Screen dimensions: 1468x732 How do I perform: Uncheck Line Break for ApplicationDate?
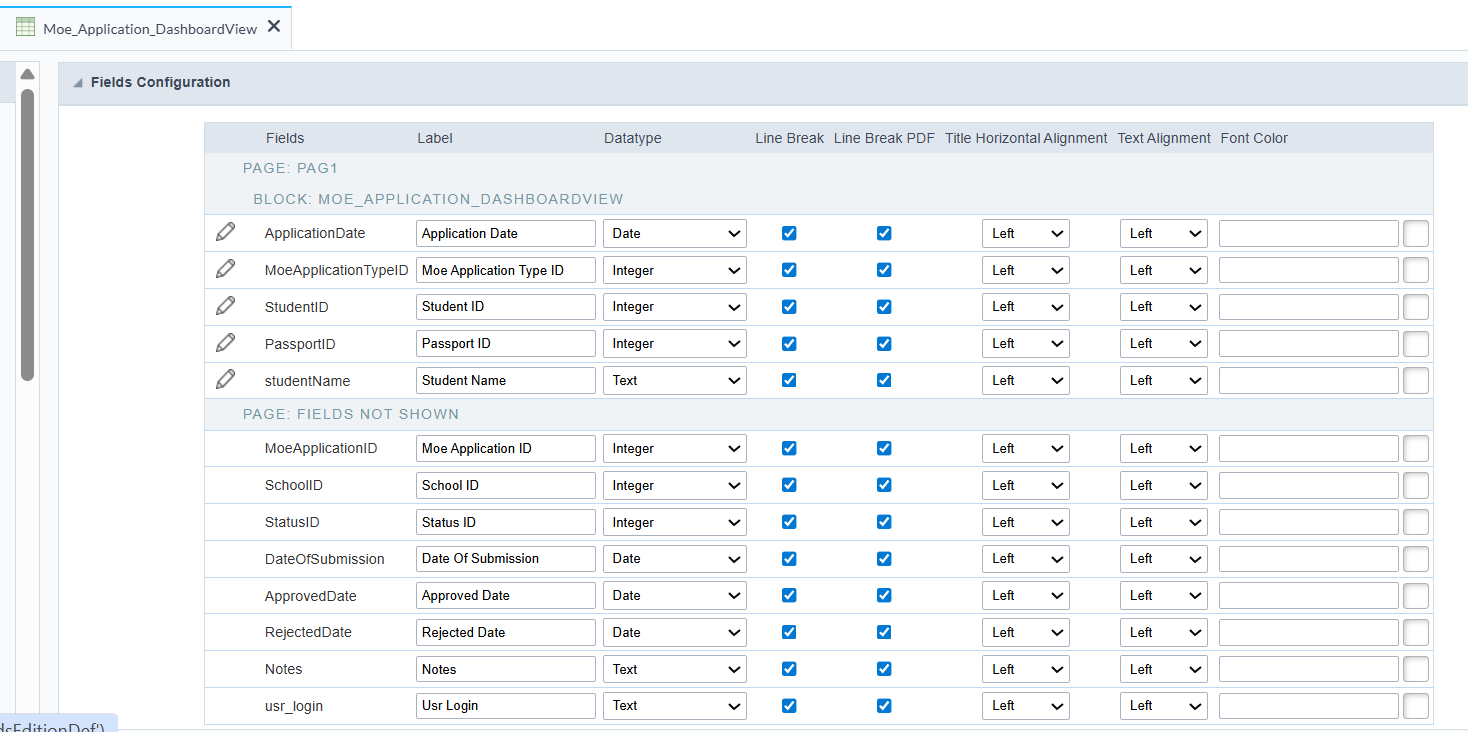click(789, 233)
